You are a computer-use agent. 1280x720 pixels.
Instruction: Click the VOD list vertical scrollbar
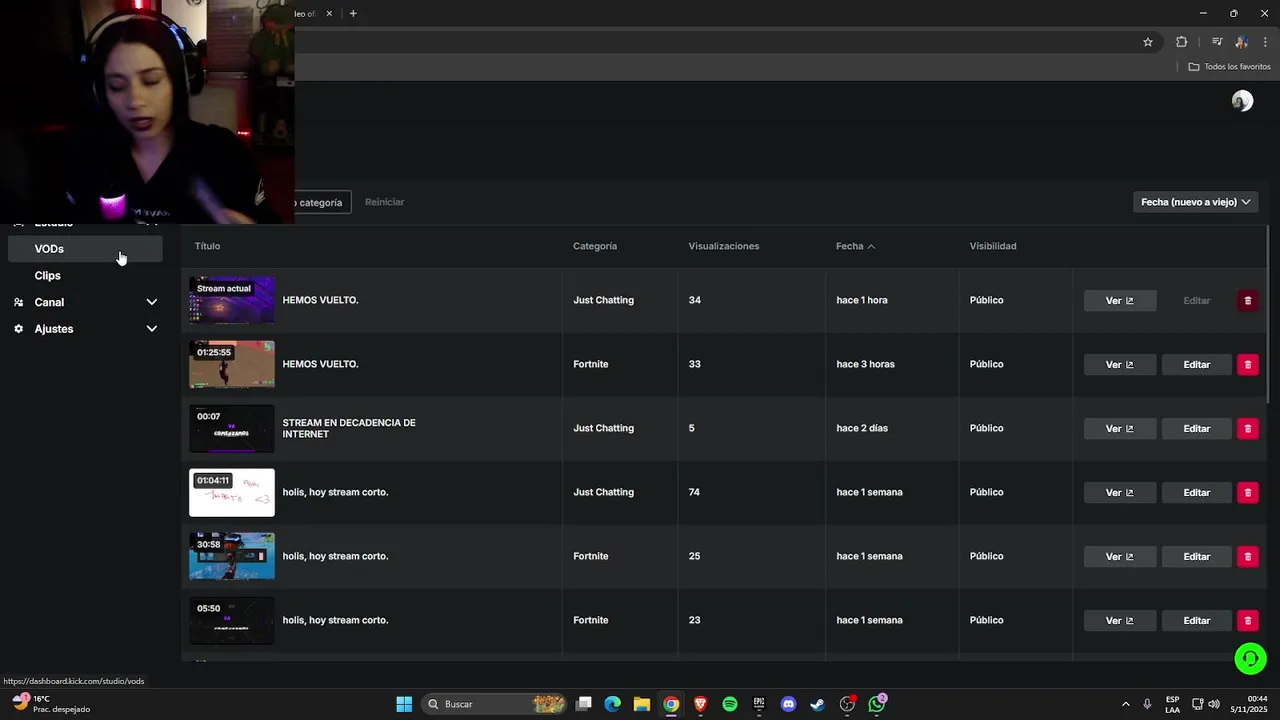(x=1268, y=315)
